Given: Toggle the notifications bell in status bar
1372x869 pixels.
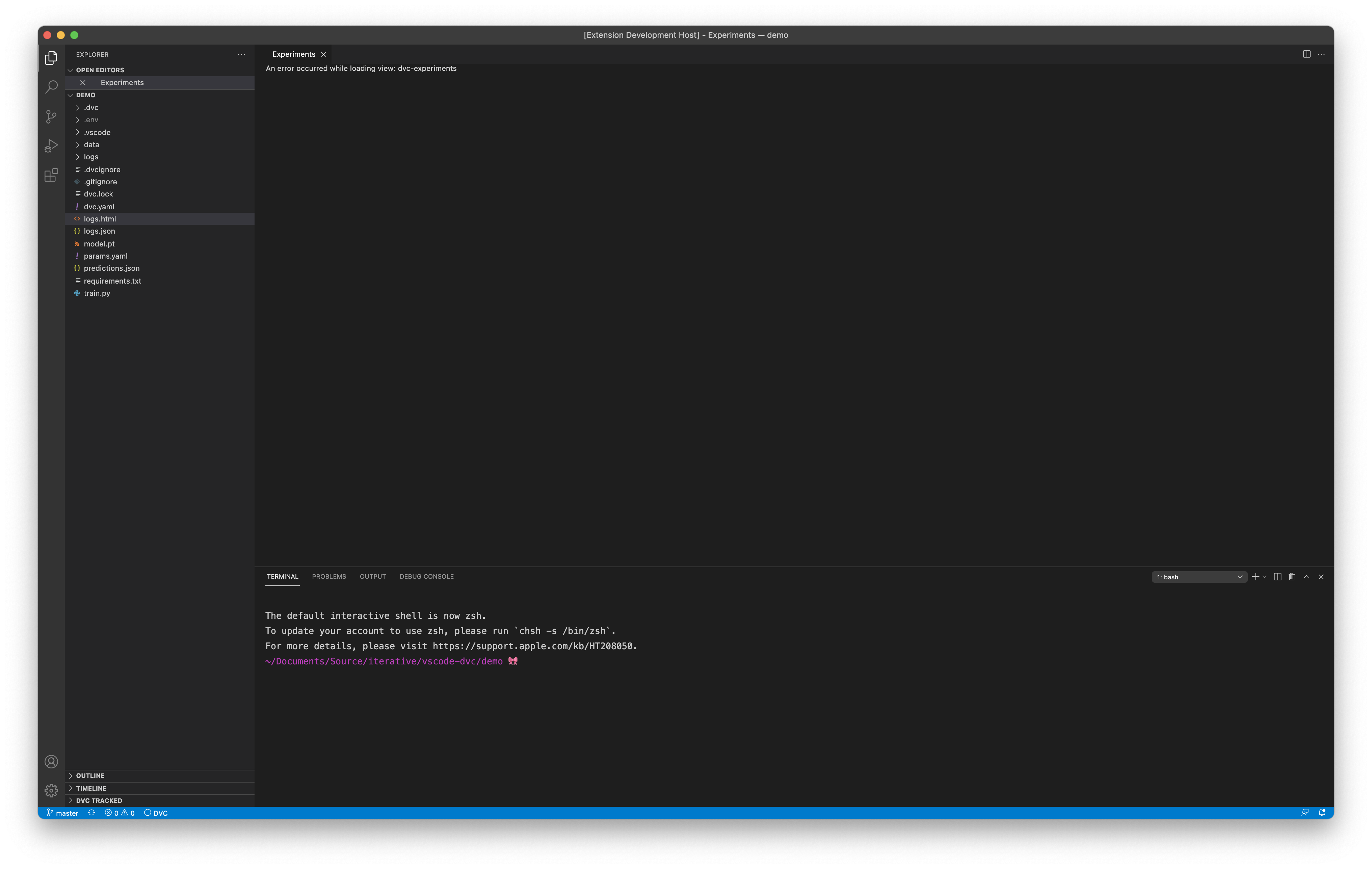Looking at the screenshot, I should [1322, 813].
